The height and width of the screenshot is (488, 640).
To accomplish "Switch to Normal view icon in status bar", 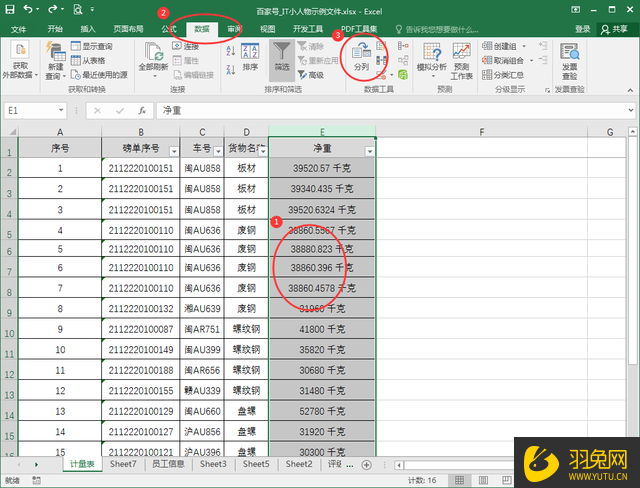I will pos(459,480).
